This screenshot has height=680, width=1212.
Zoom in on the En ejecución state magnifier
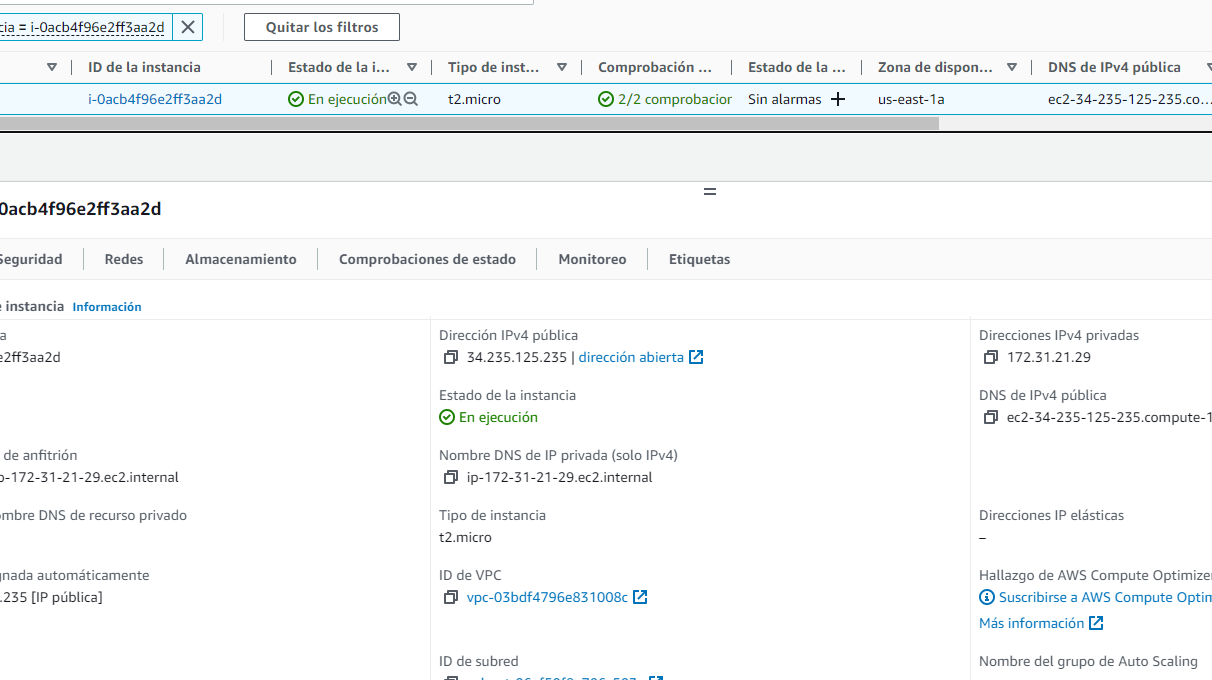(395, 99)
